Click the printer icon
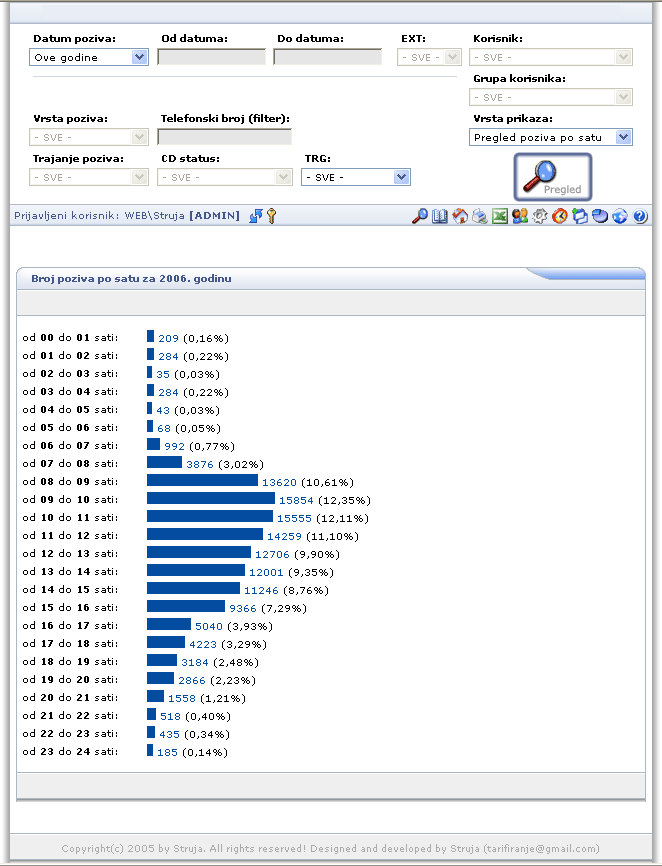Screen dimensions: 662x866 pyautogui.click(x=479, y=216)
